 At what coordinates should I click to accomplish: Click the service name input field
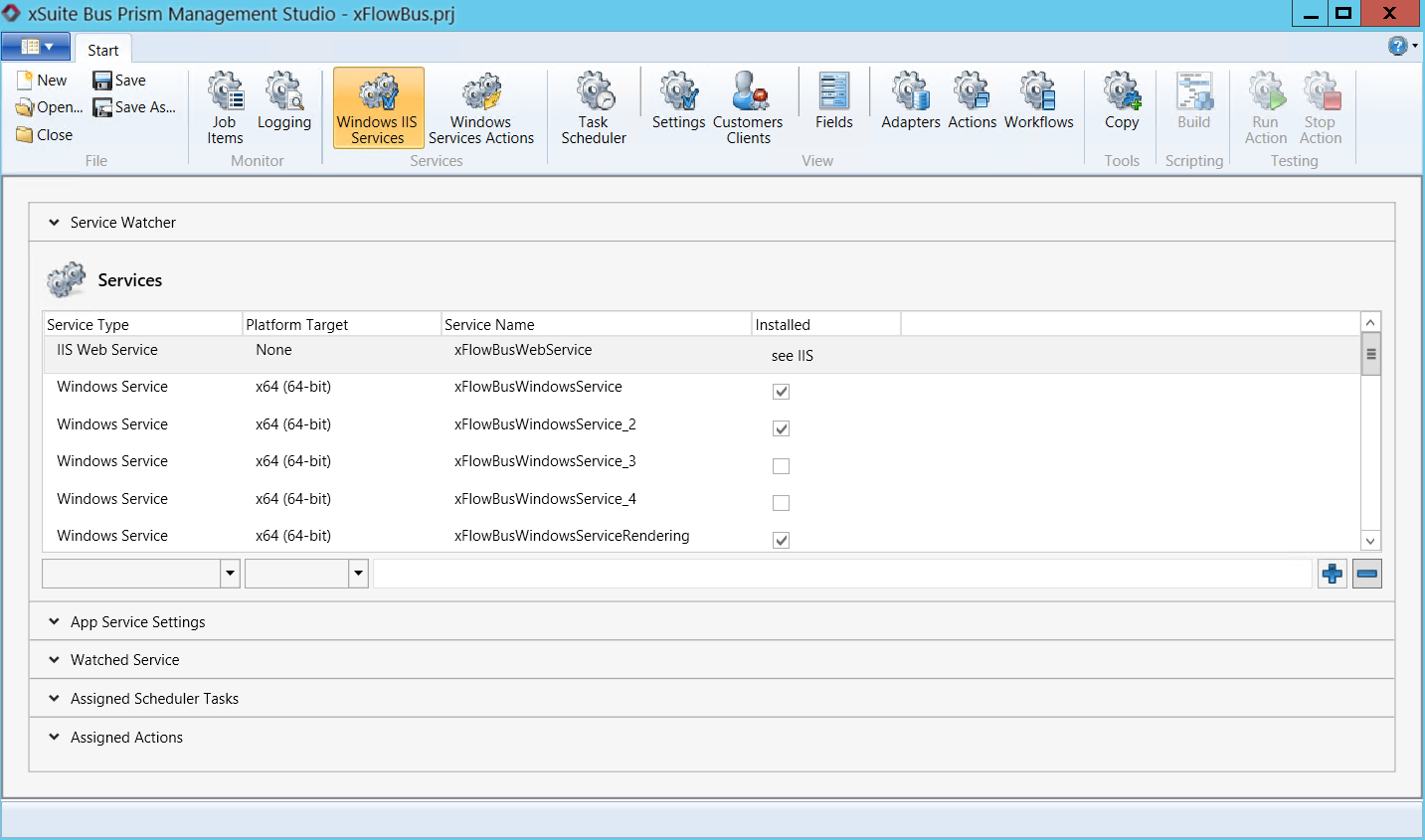(x=841, y=574)
